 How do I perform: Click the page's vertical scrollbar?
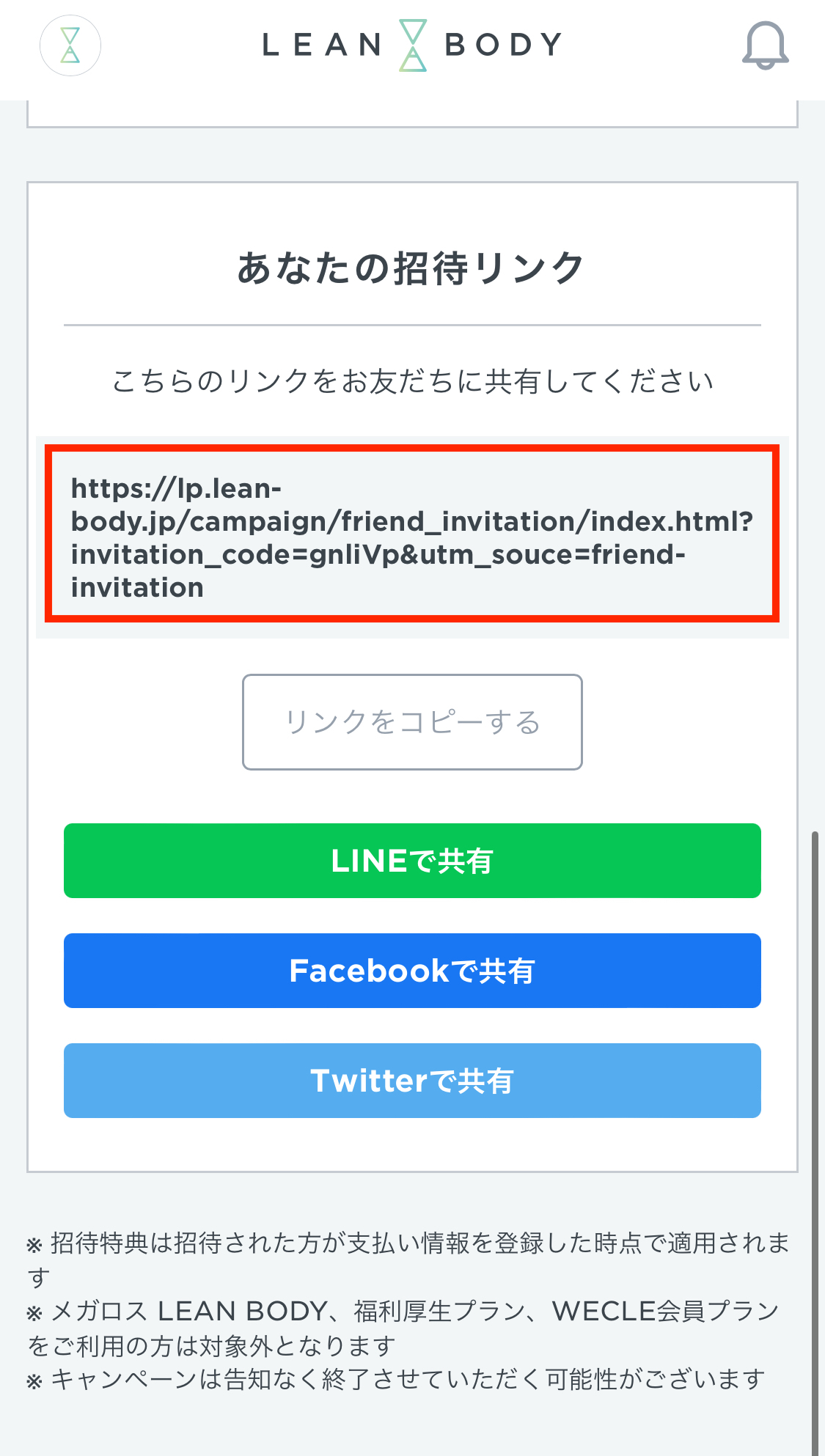815,1144
